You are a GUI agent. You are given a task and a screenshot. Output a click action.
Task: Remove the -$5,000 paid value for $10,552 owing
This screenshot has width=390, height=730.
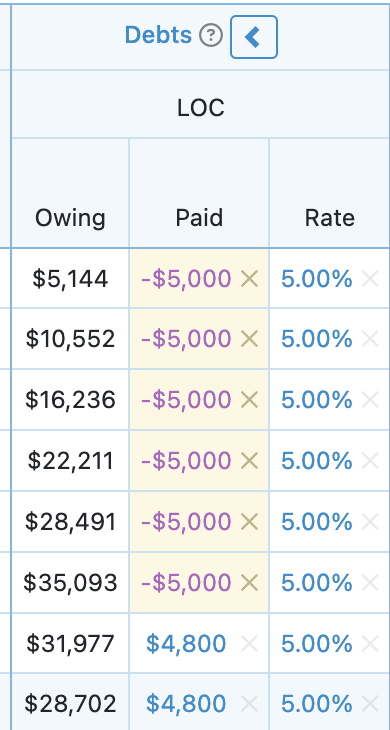point(249,338)
